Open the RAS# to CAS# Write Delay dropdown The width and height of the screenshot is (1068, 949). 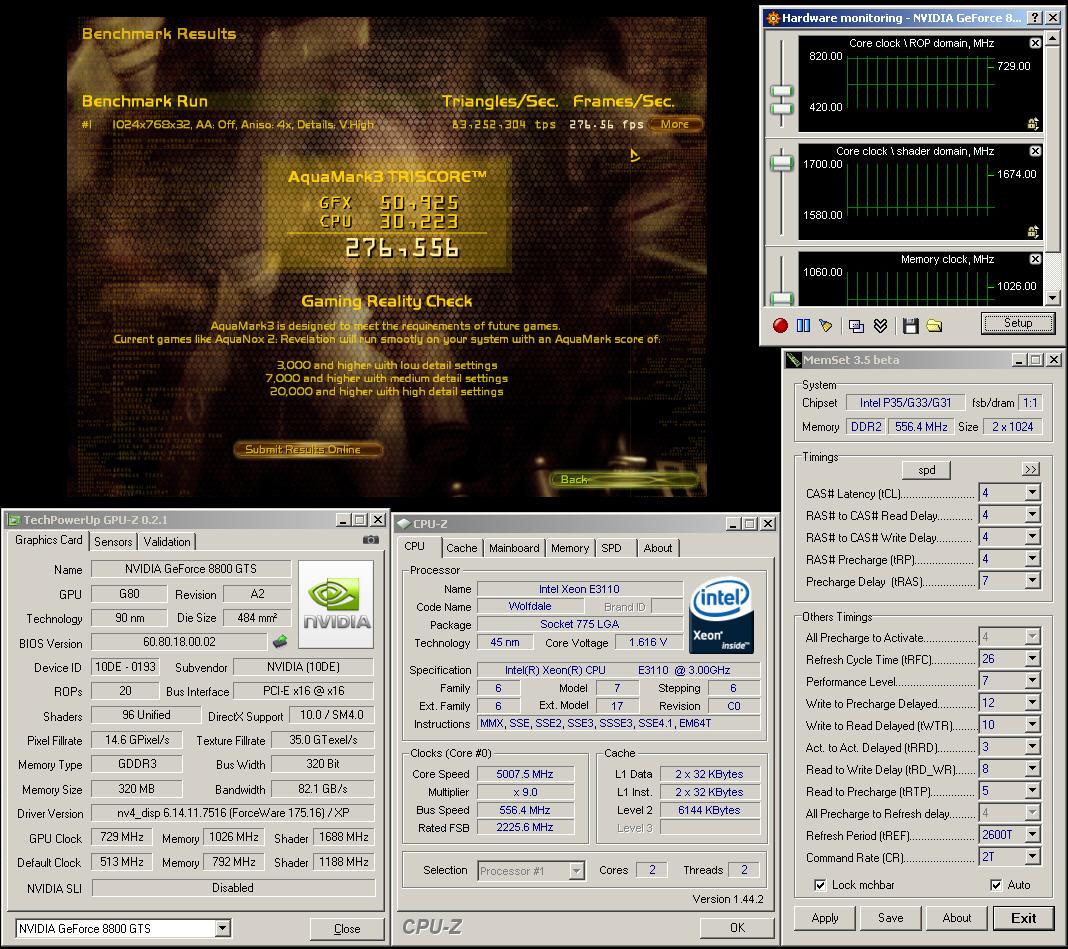[x=1033, y=537]
